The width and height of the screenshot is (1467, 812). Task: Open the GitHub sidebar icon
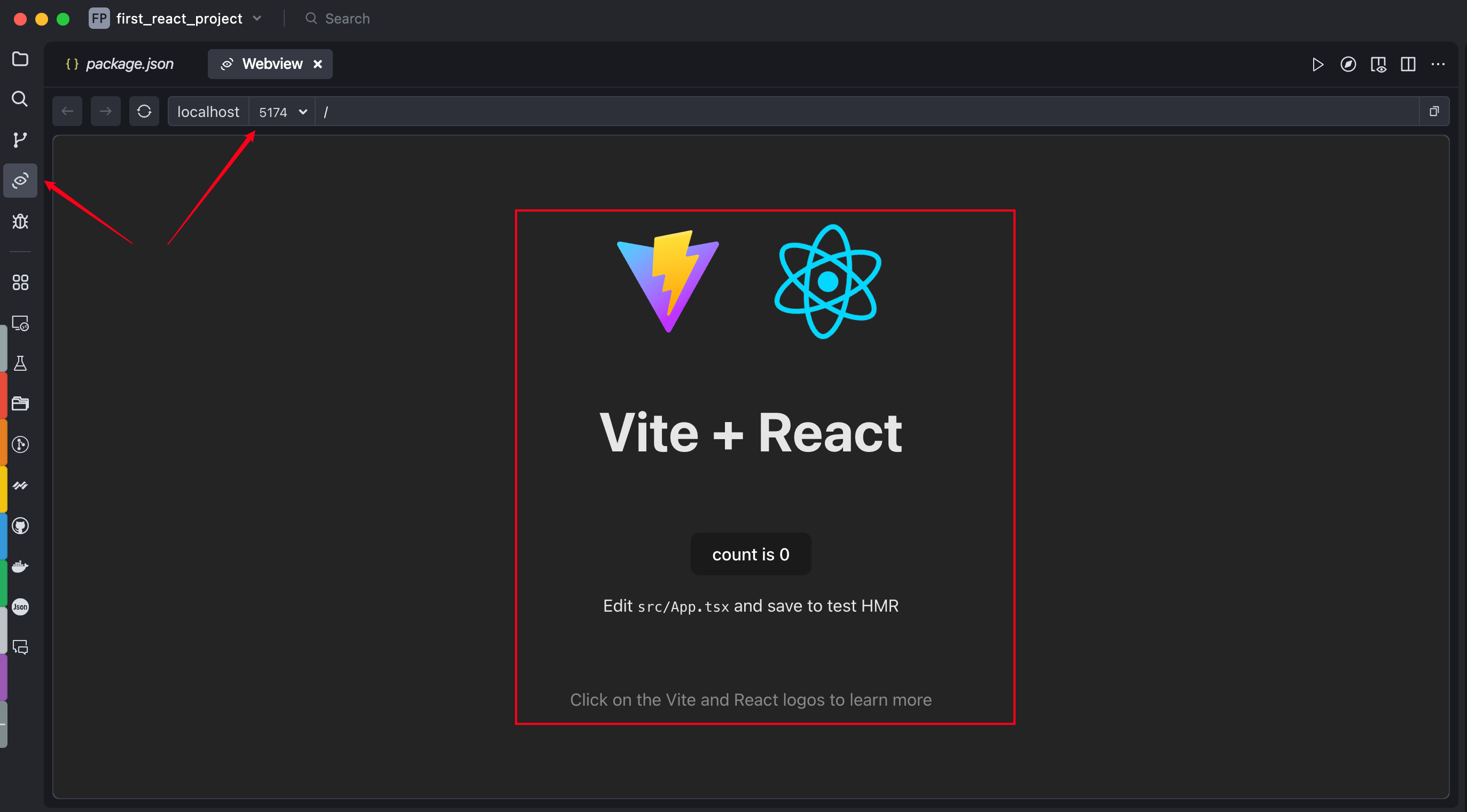20,526
